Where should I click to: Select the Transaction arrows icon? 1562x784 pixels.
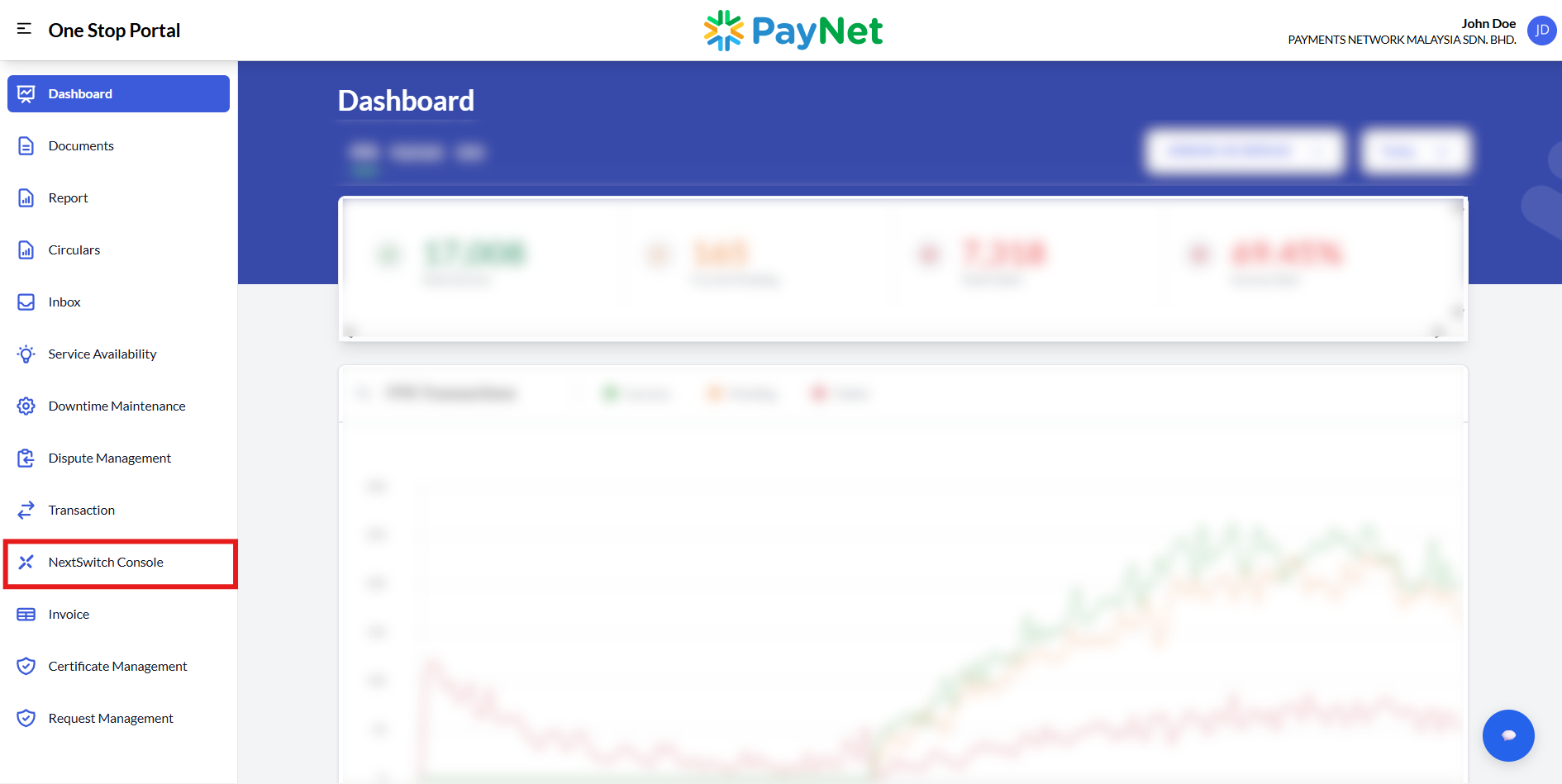pyautogui.click(x=26, y=510)
